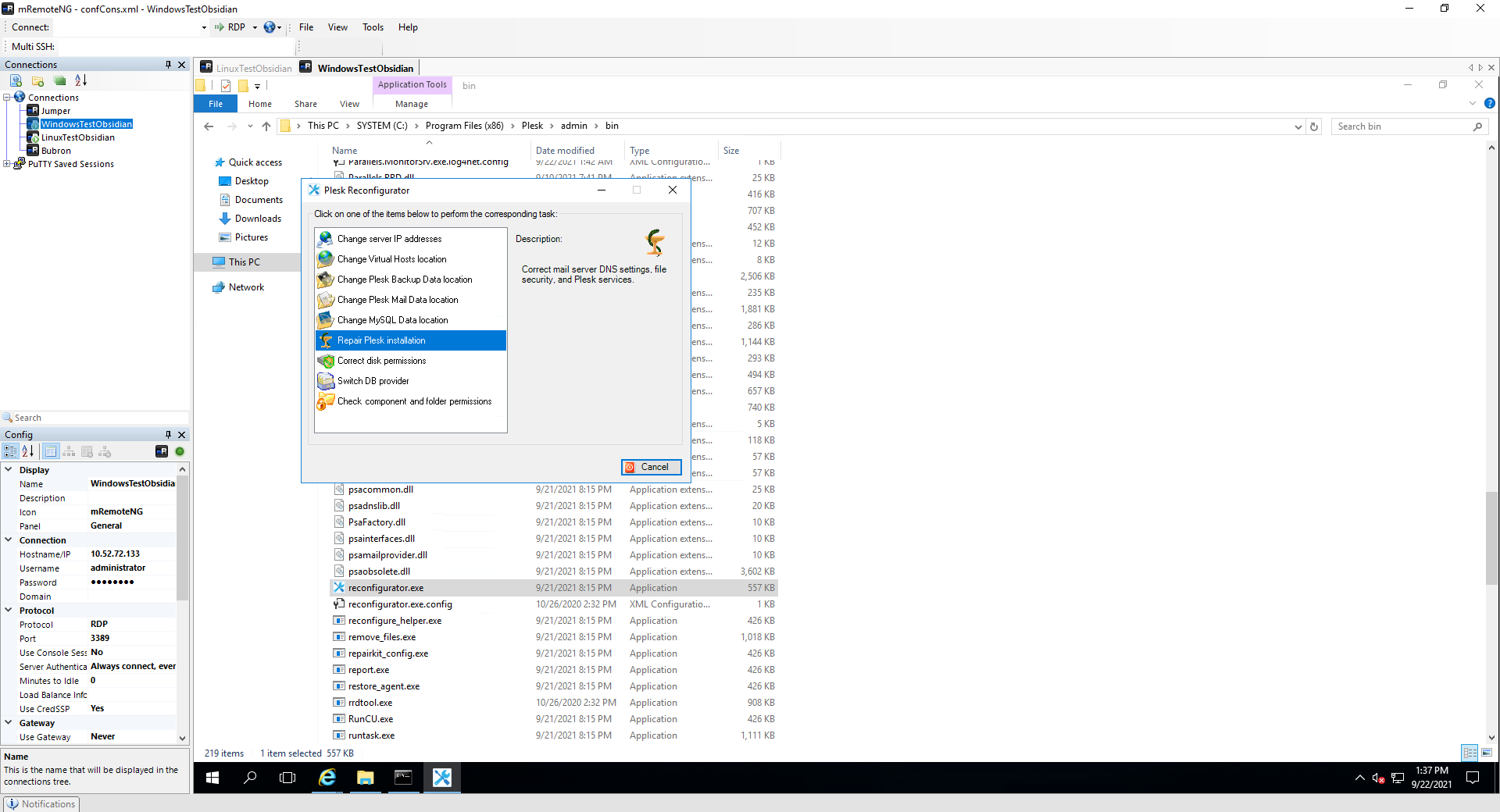Collapse the Display section in Config
Image resolution: width=1500 pixels, height=812 pixels.
click(9, 470)
